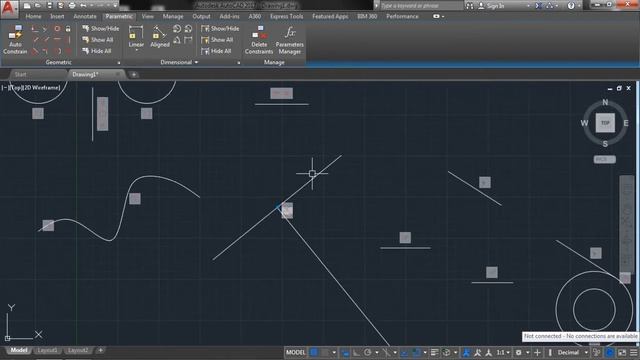
Task: Toggle Polar tracking in status bar
Action: coord(368,353)
